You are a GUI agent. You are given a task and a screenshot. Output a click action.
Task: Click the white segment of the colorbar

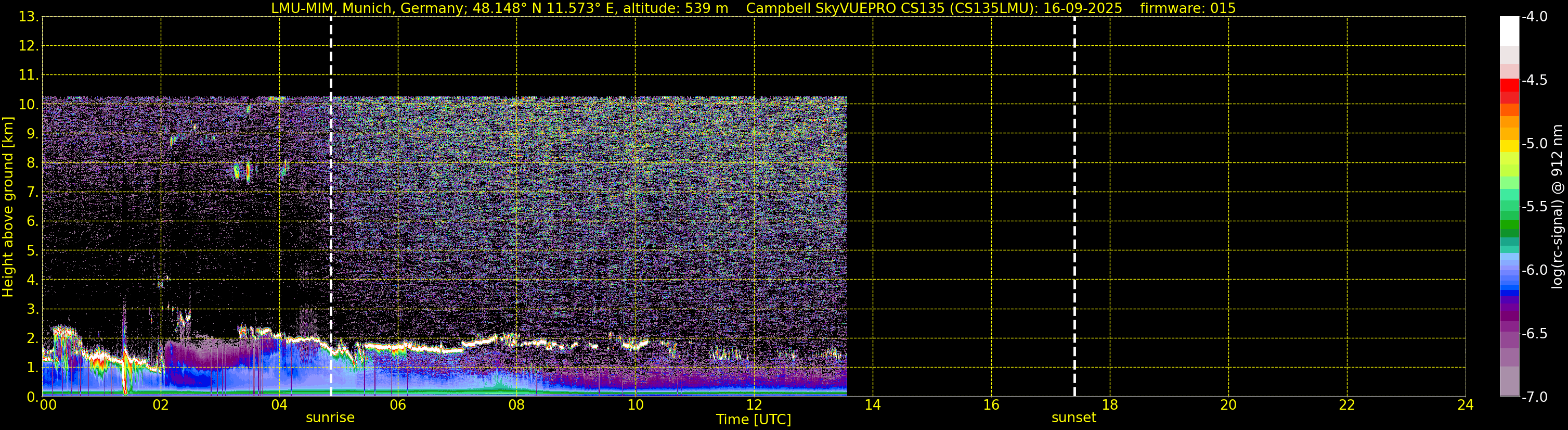coord(1510,31)
